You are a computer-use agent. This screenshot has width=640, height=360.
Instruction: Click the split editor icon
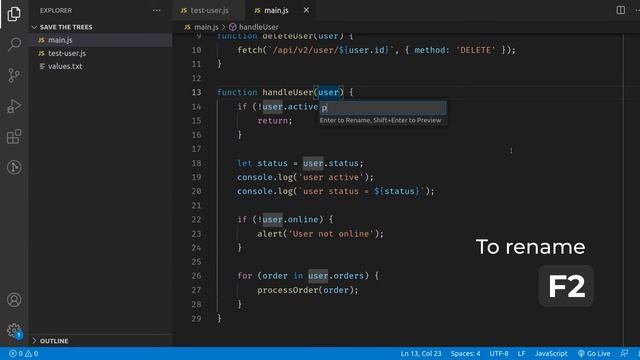[x=620, y=10]
